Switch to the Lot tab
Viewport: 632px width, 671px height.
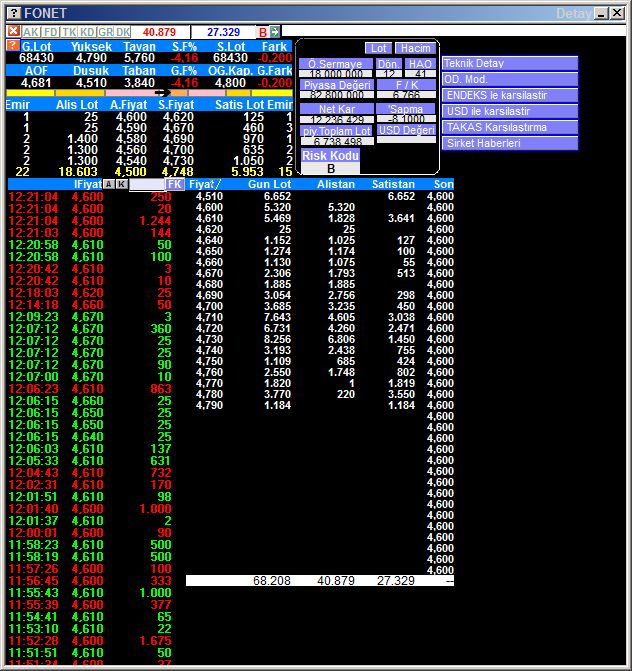pos(378,48)
